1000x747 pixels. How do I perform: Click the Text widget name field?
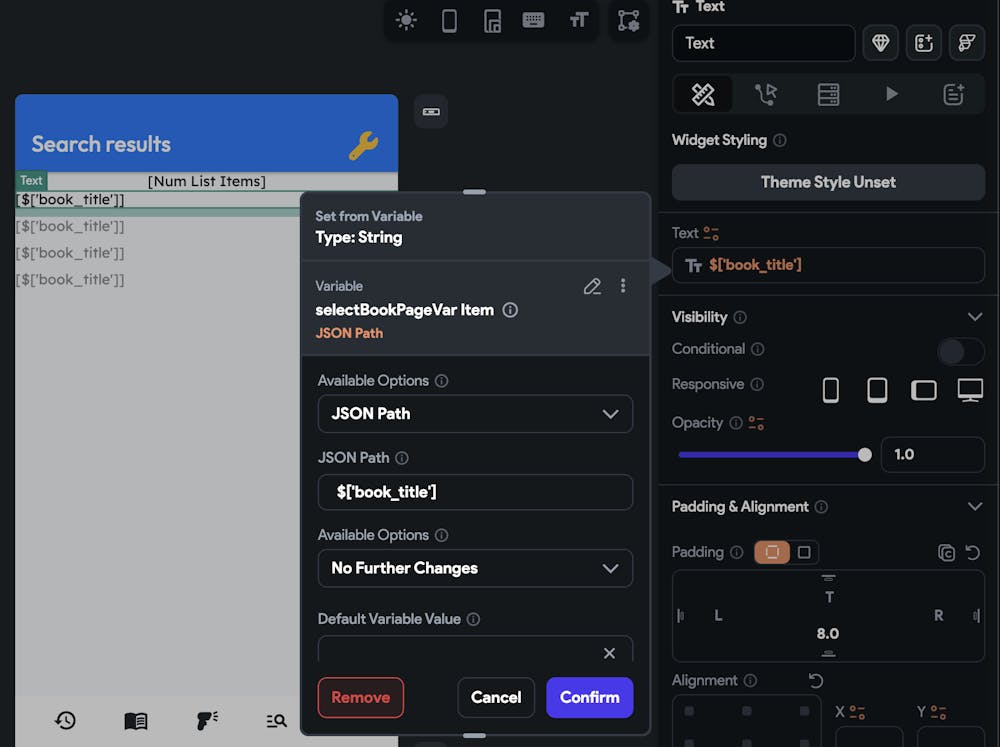763,43
